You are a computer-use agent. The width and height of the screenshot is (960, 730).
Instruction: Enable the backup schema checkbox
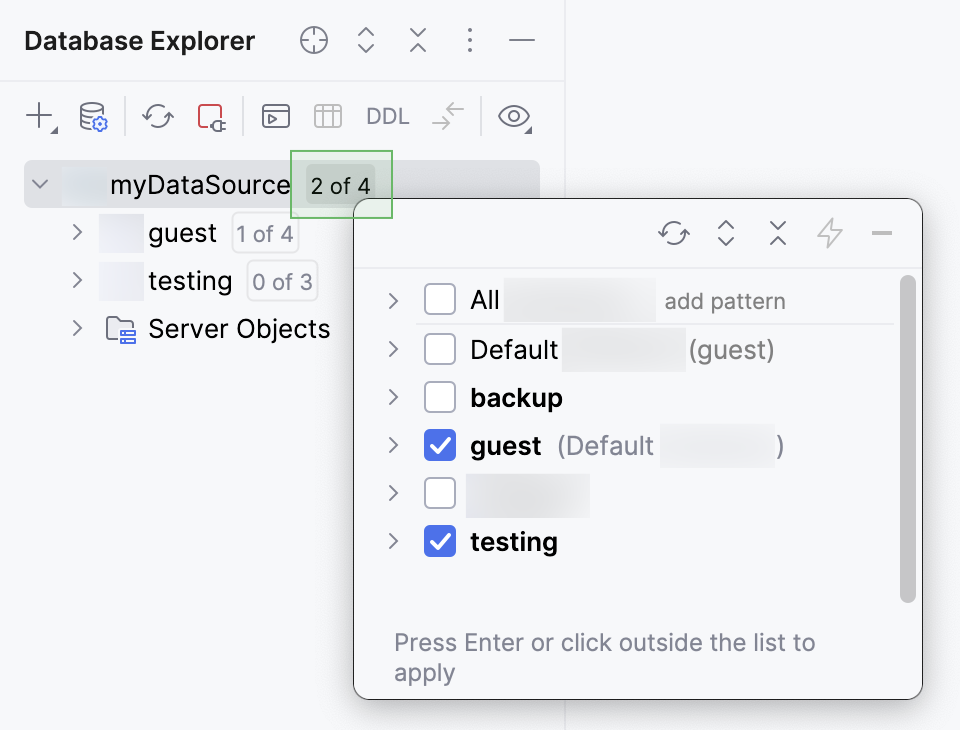point(439,397)
